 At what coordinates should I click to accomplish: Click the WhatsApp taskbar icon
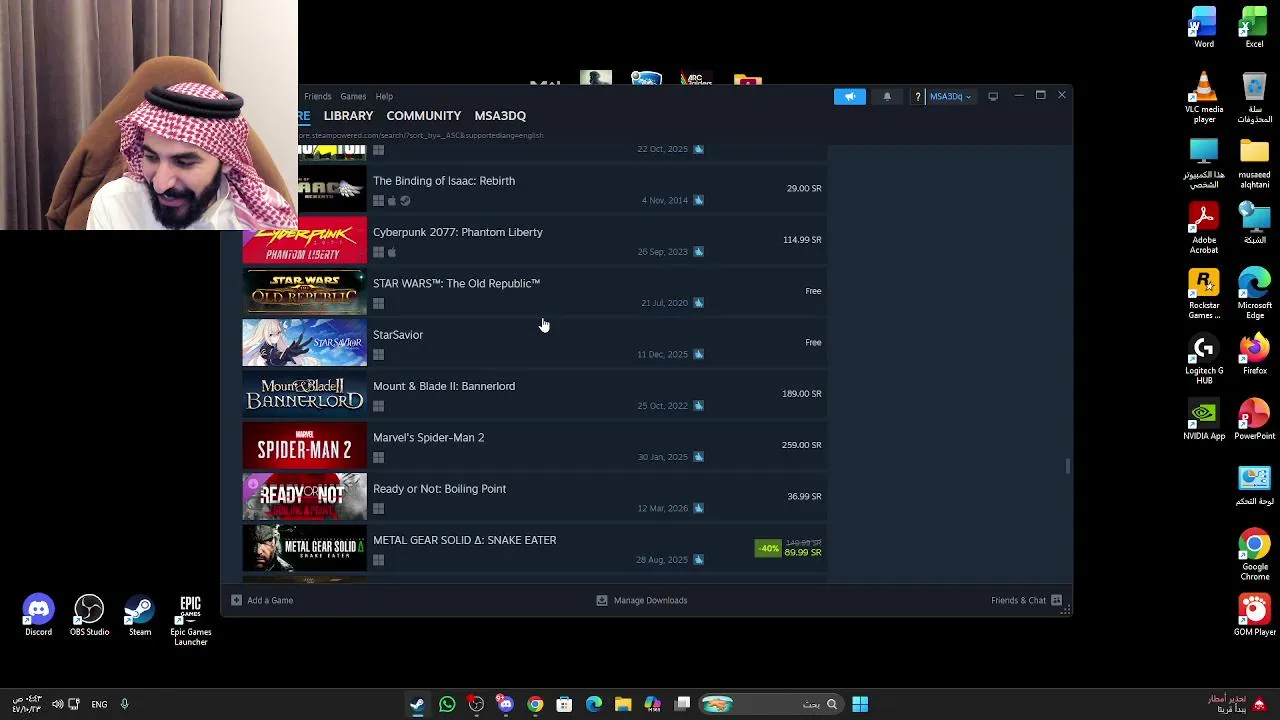tap(447, 704)
